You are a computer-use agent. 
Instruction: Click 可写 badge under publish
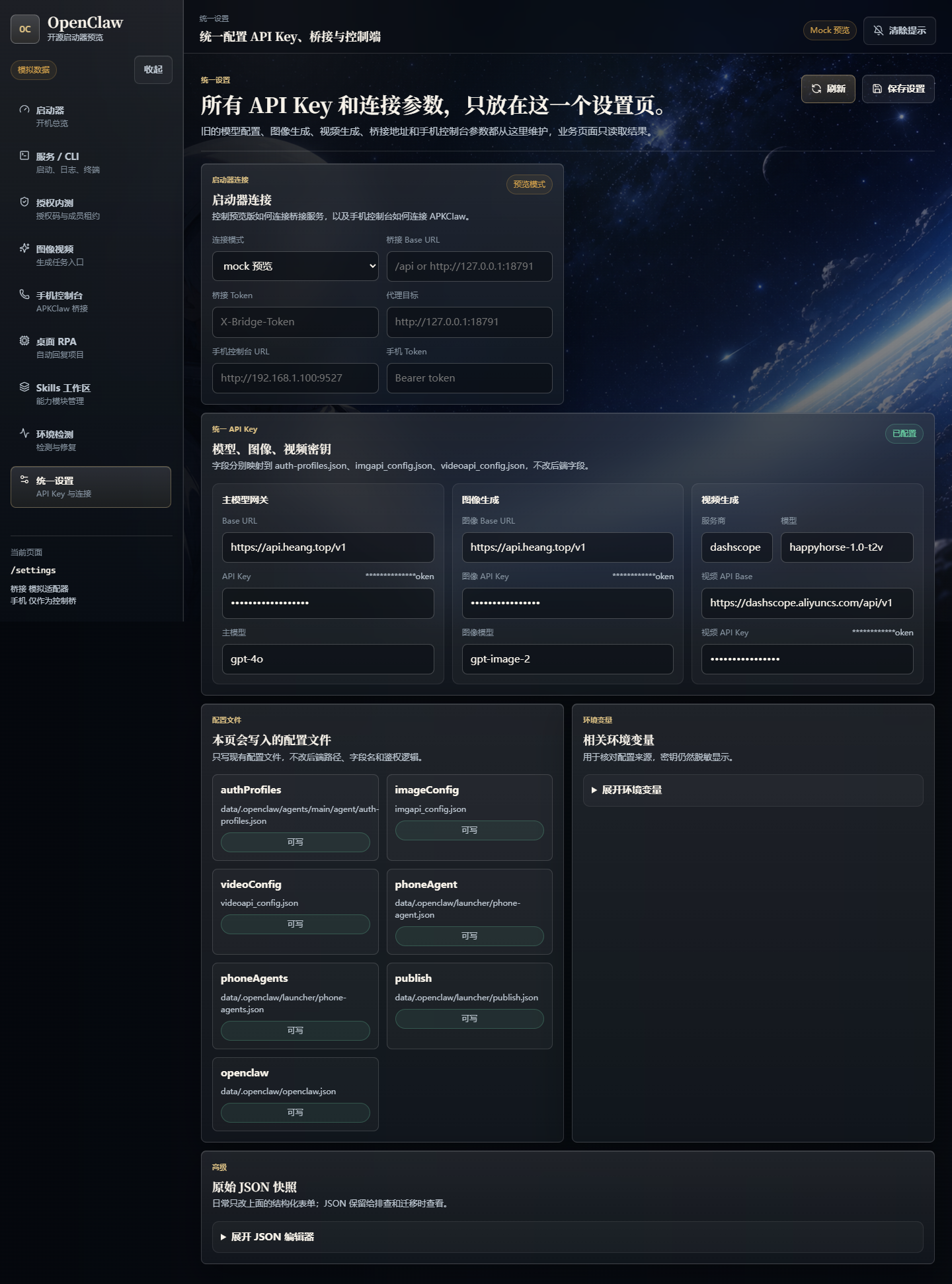pyautogui.click(x=469, y=1019)
